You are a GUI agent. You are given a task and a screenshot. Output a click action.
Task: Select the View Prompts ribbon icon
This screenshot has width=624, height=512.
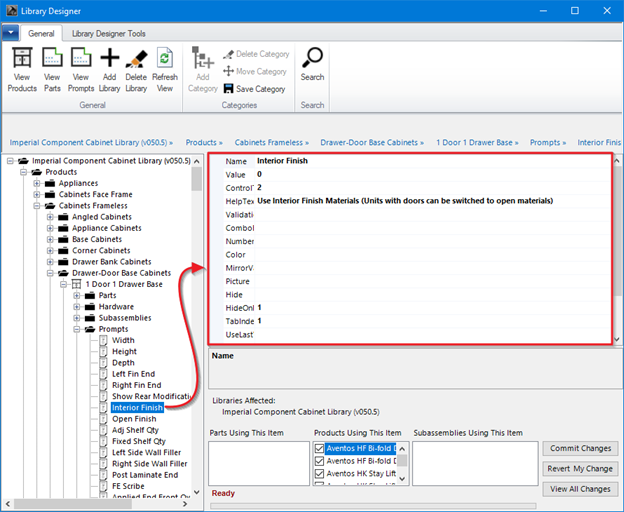pos(81,58)
